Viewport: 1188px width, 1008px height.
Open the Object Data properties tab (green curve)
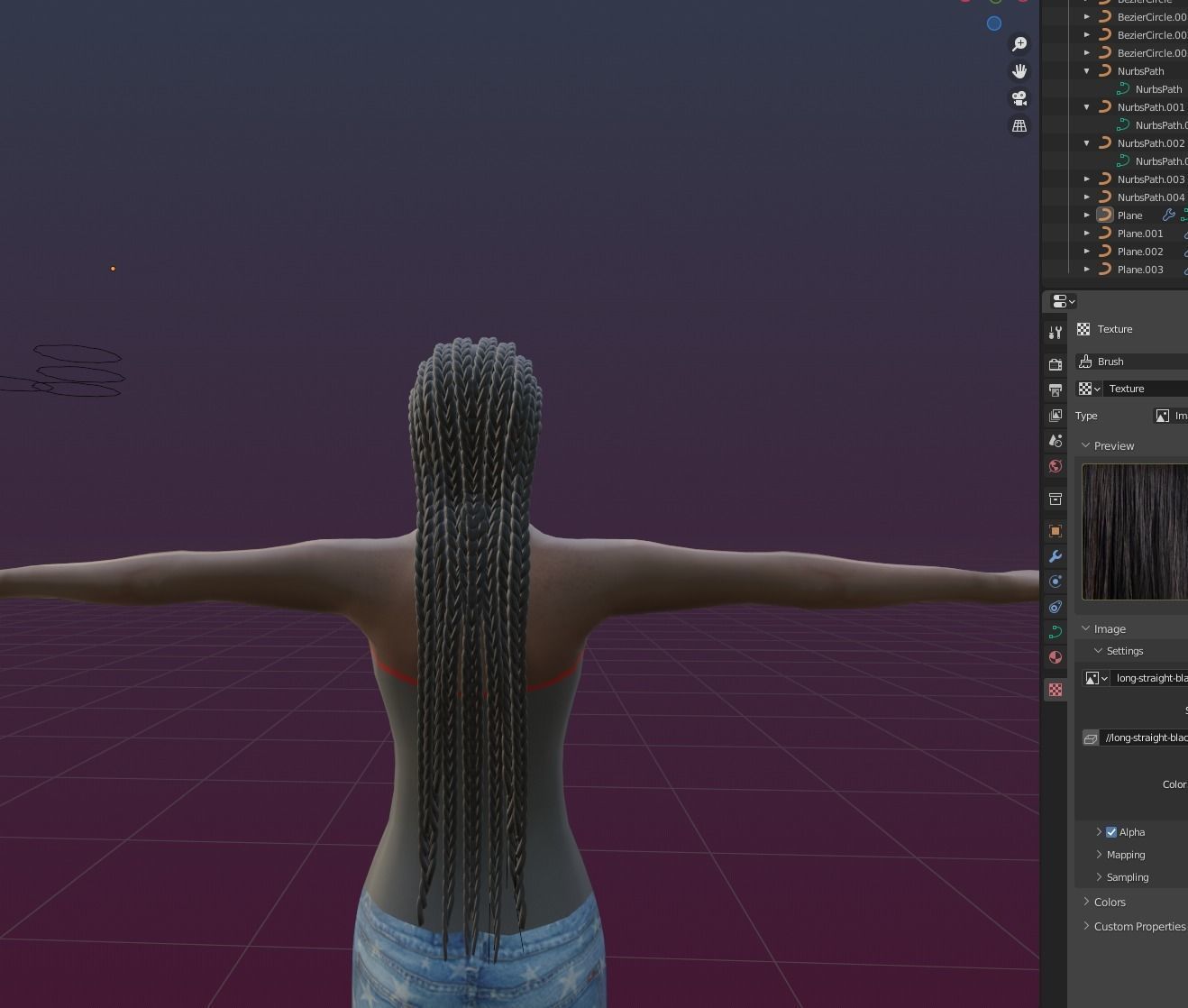tap(1055, 632)
